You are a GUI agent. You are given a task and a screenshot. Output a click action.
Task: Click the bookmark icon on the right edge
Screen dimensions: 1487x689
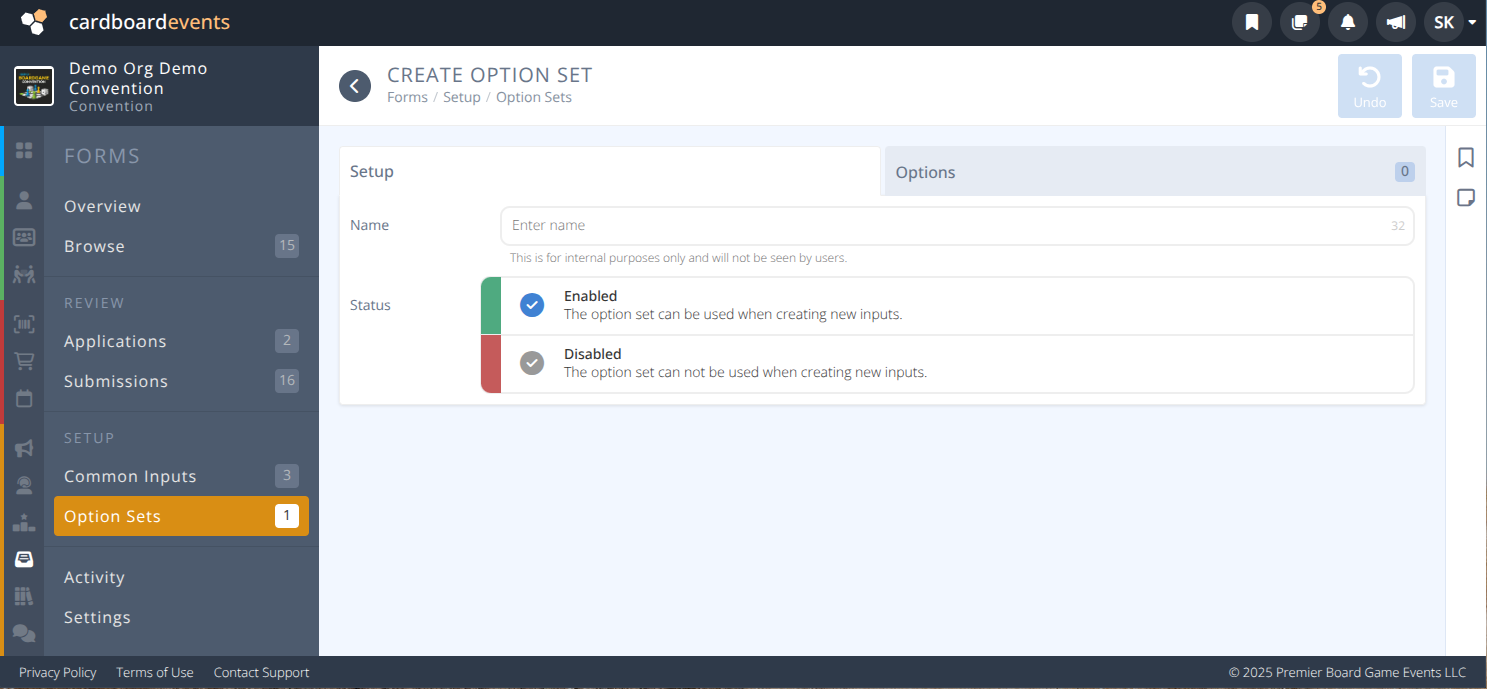point(1466,157)
